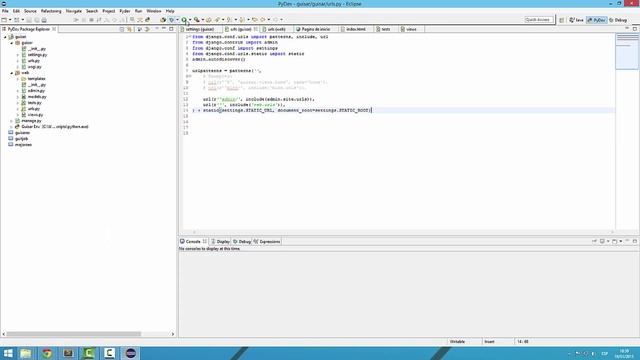Open the Run menu
Viewport: 640px width, 360px height.
coord(138,11)
